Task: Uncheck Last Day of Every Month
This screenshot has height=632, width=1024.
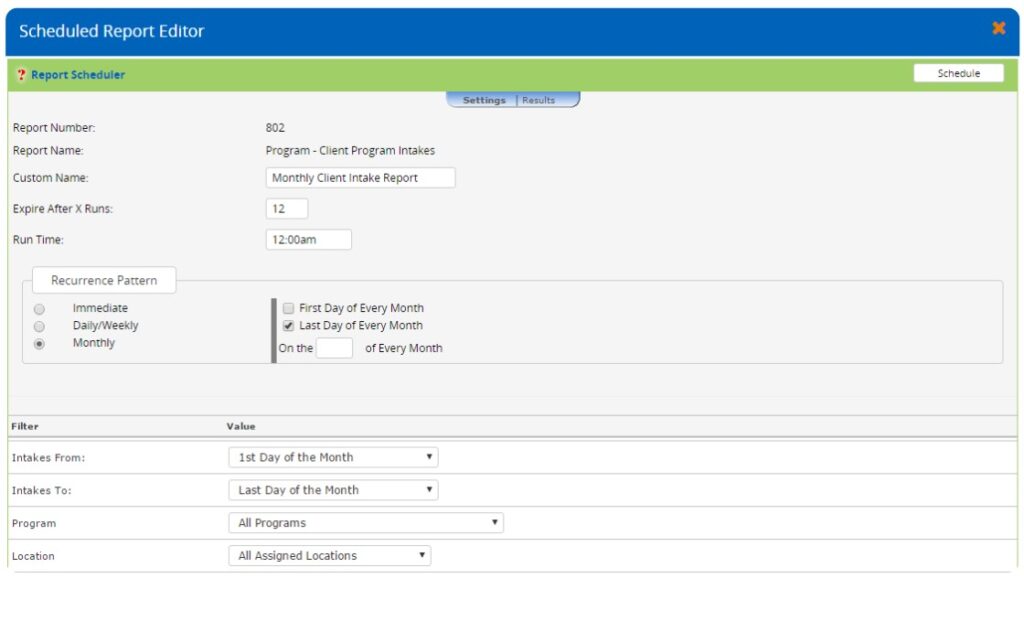Action: tap(288, 325)
